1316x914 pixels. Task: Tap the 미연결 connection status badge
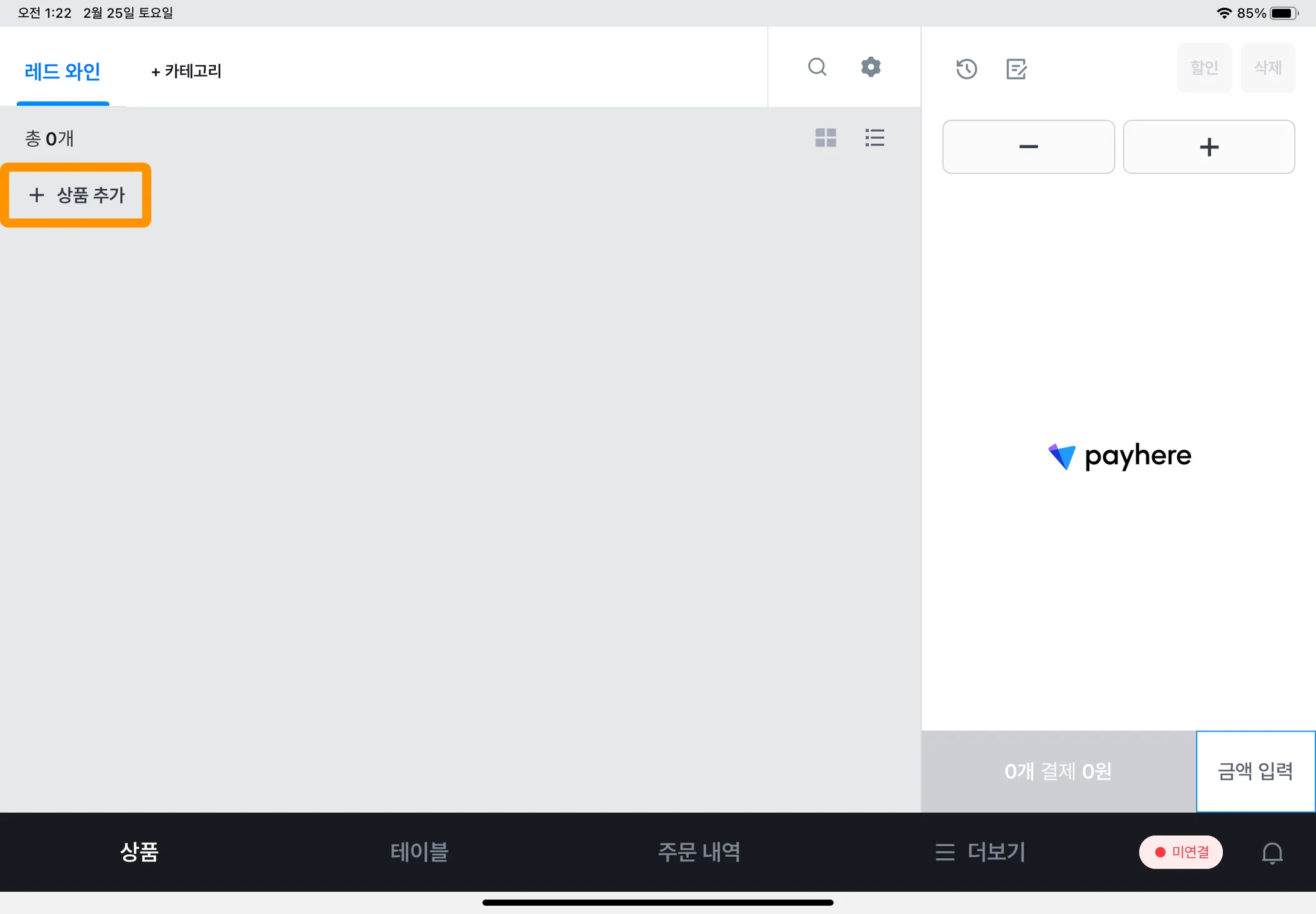point(1181,852)
